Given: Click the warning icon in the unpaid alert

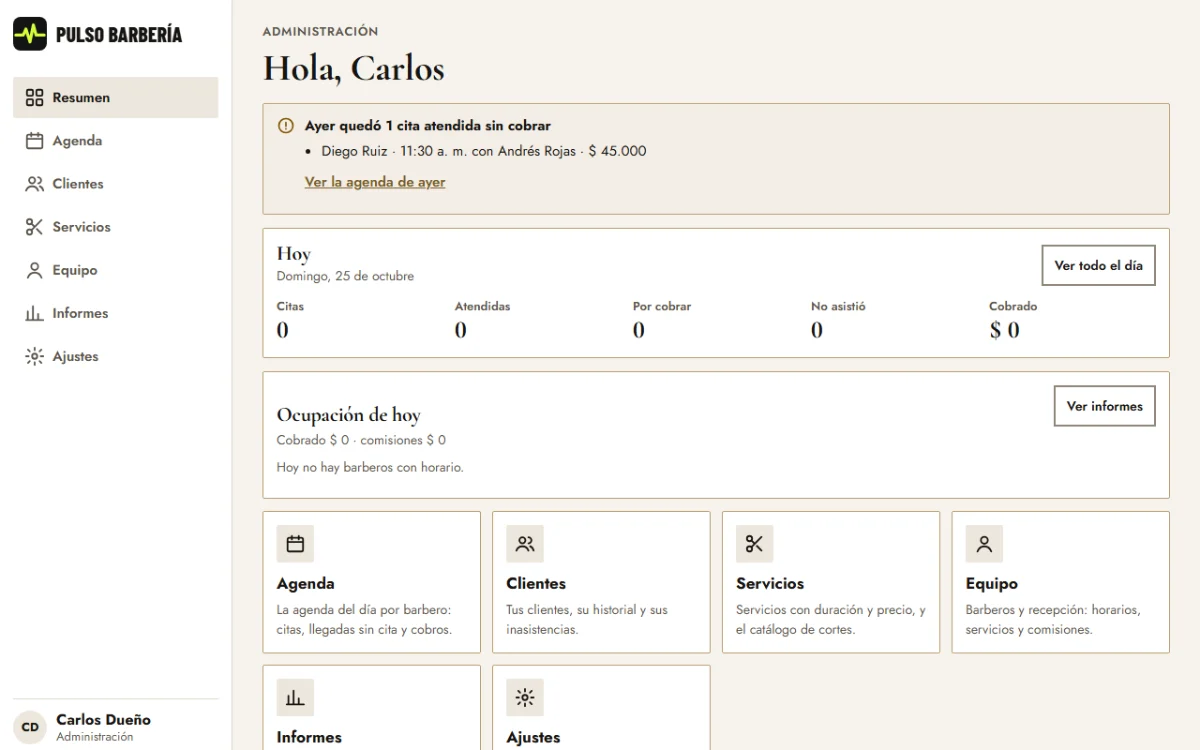Looking at the screenshot, I should (286, 126).
